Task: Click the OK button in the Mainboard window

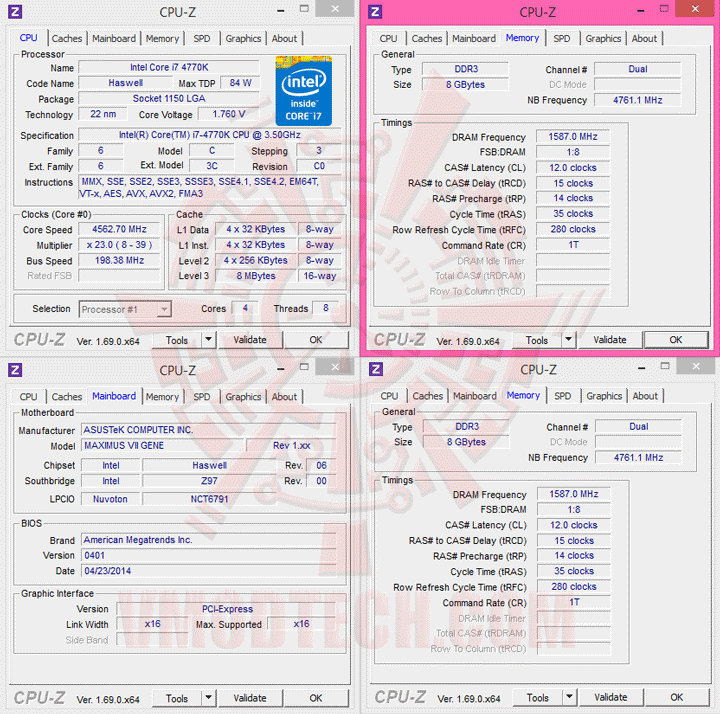Action: 316,698
